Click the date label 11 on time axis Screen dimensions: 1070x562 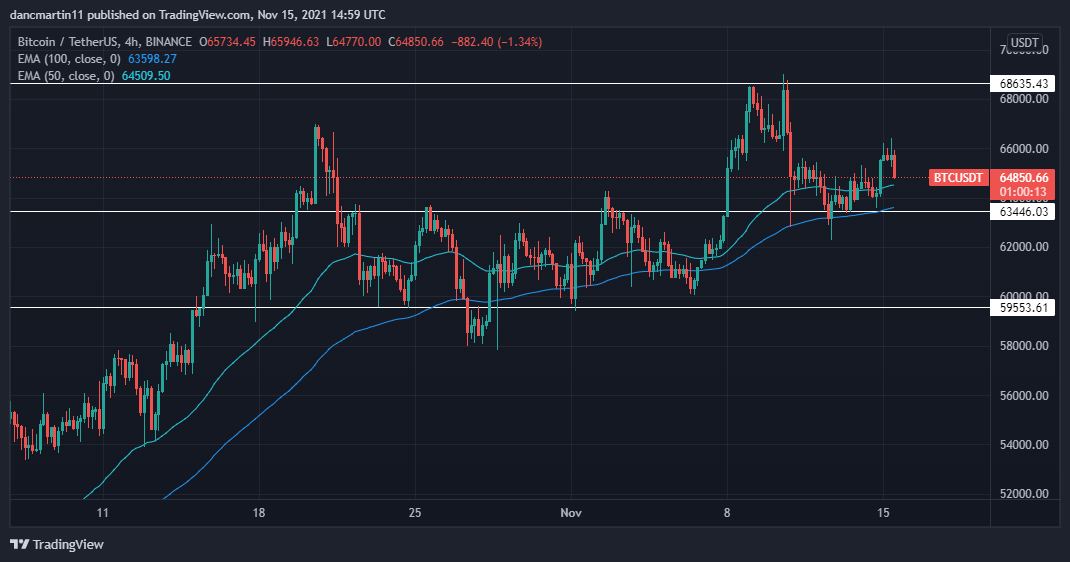[x=102, y=512]
